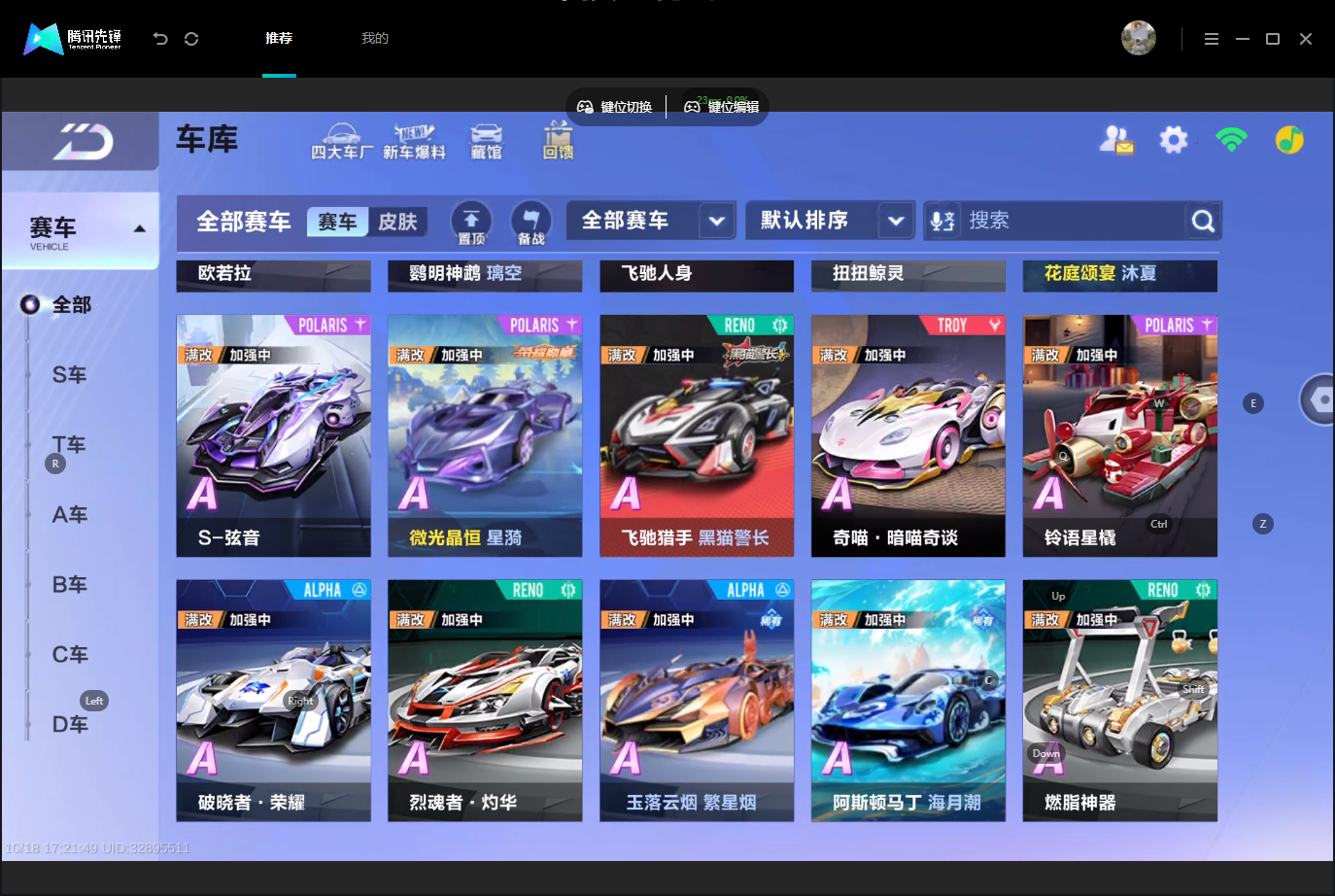The height and width of the screenshot is (896, 1335).
Task: Check the green Wi-Fi signal icon
Action: (1231, 140)
